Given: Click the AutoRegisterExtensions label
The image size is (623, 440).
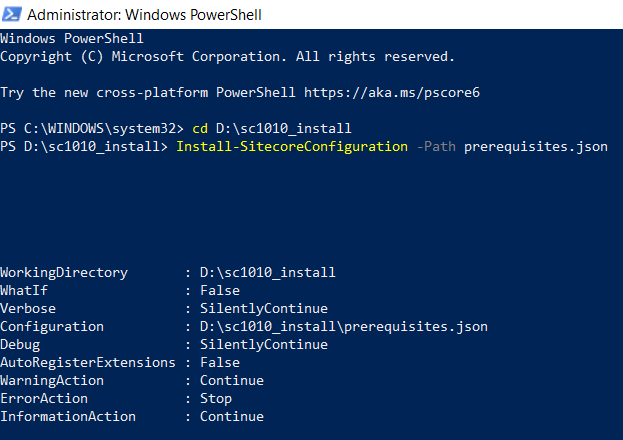Looking at the screenshot, I should pyautogui.click(x=84, y=362).
